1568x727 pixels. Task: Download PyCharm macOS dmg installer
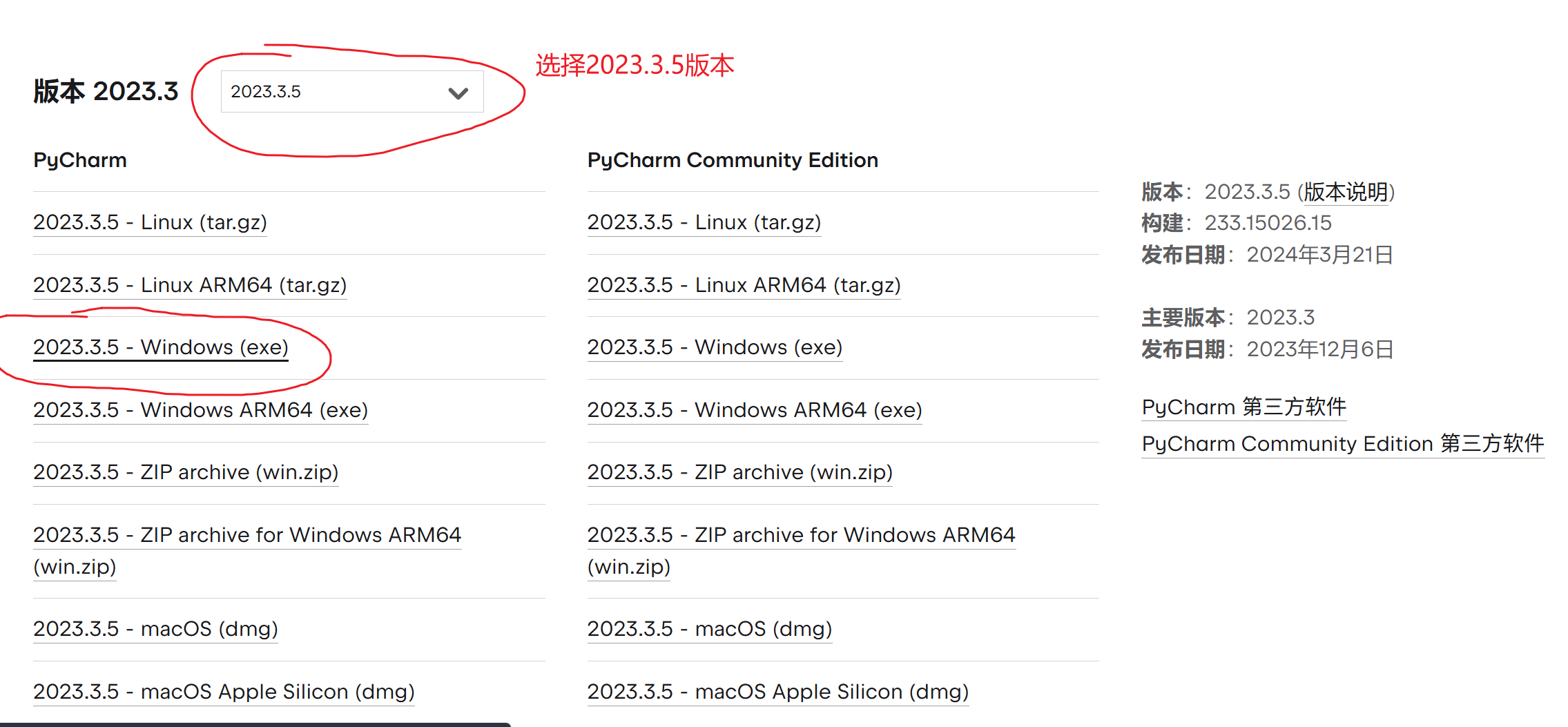click(x=155, y=629)
